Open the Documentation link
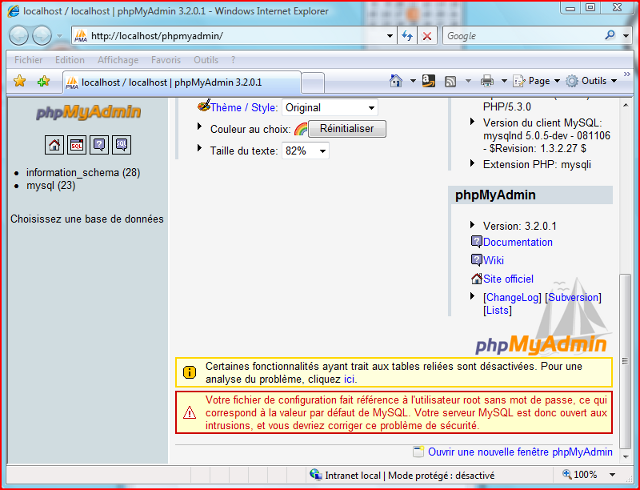The image size is (640, 490). [518, 242]
